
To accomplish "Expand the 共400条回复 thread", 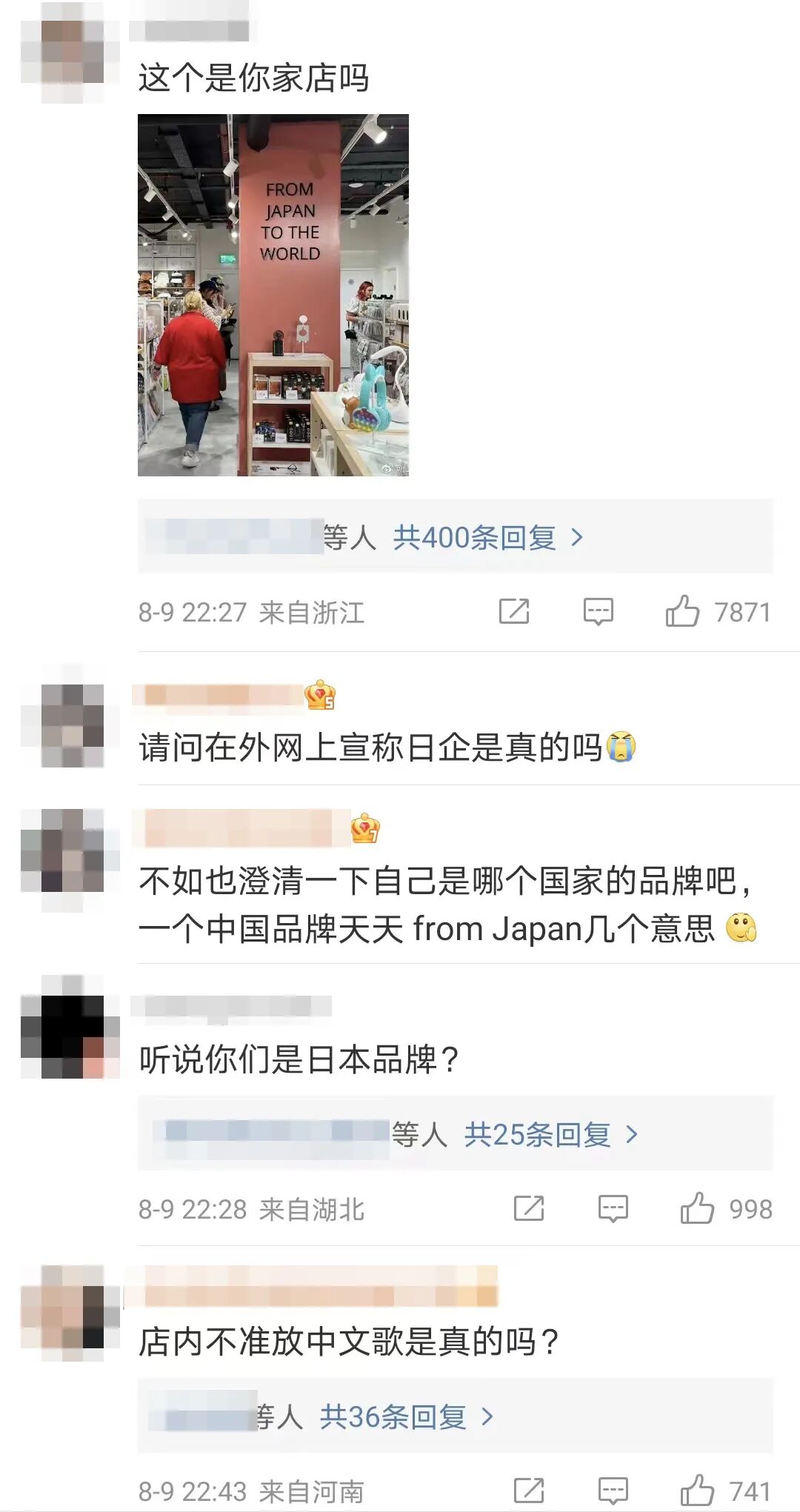I will click(x=488, y=537).
